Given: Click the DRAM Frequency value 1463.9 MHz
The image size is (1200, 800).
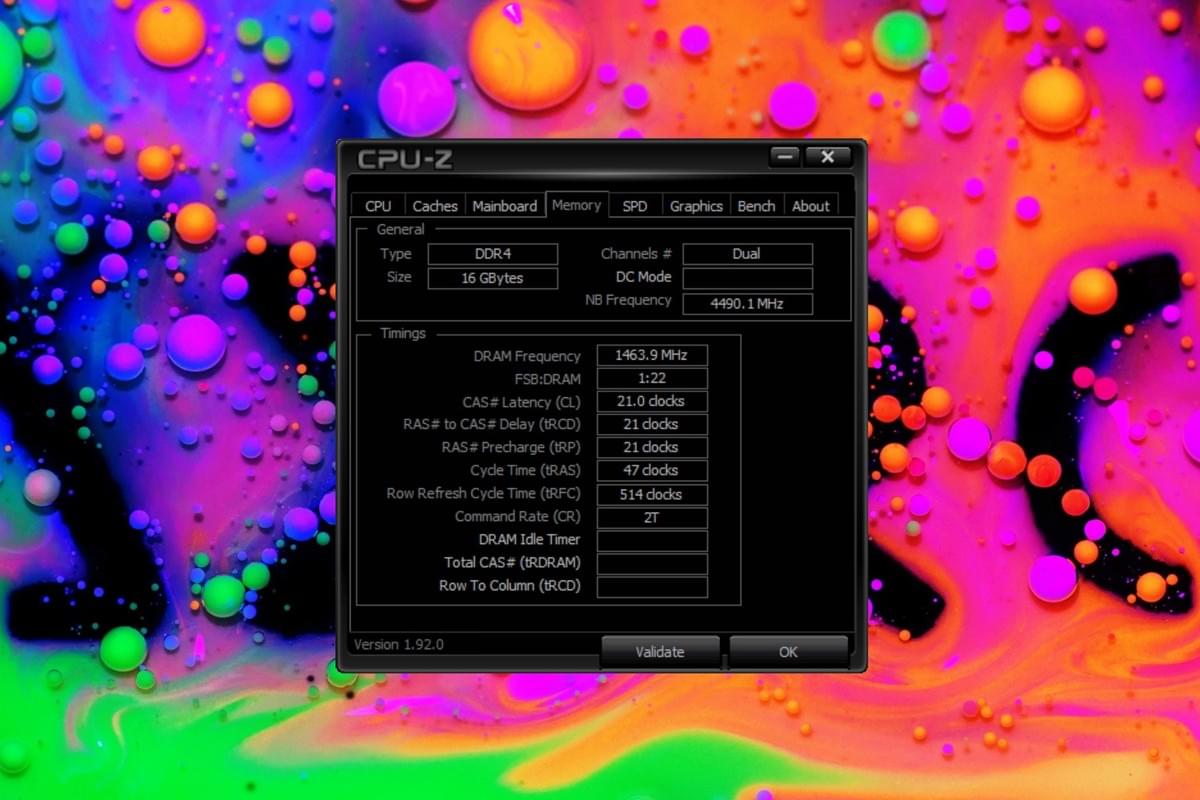Looking at the screenshot, I should [x=652, y=355].
